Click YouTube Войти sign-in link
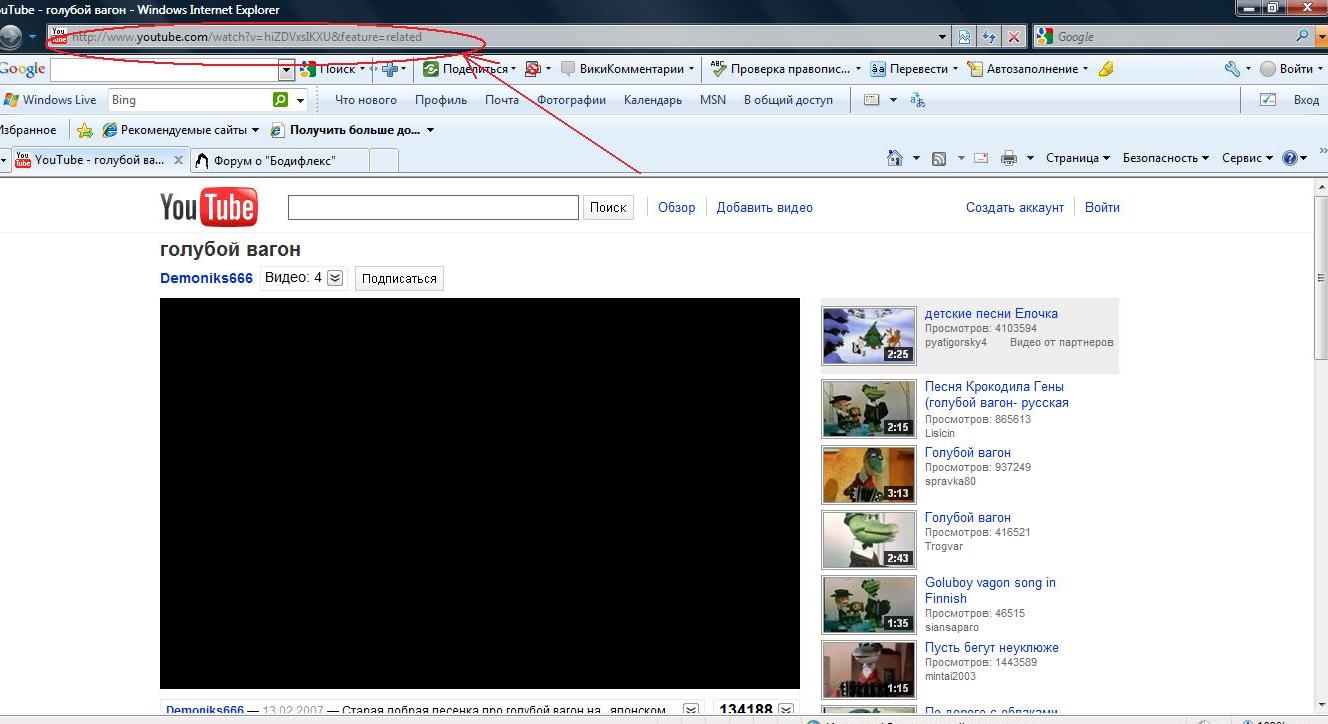Image resolution: width=1328 pixels, height=724 pixels. 1102,208
